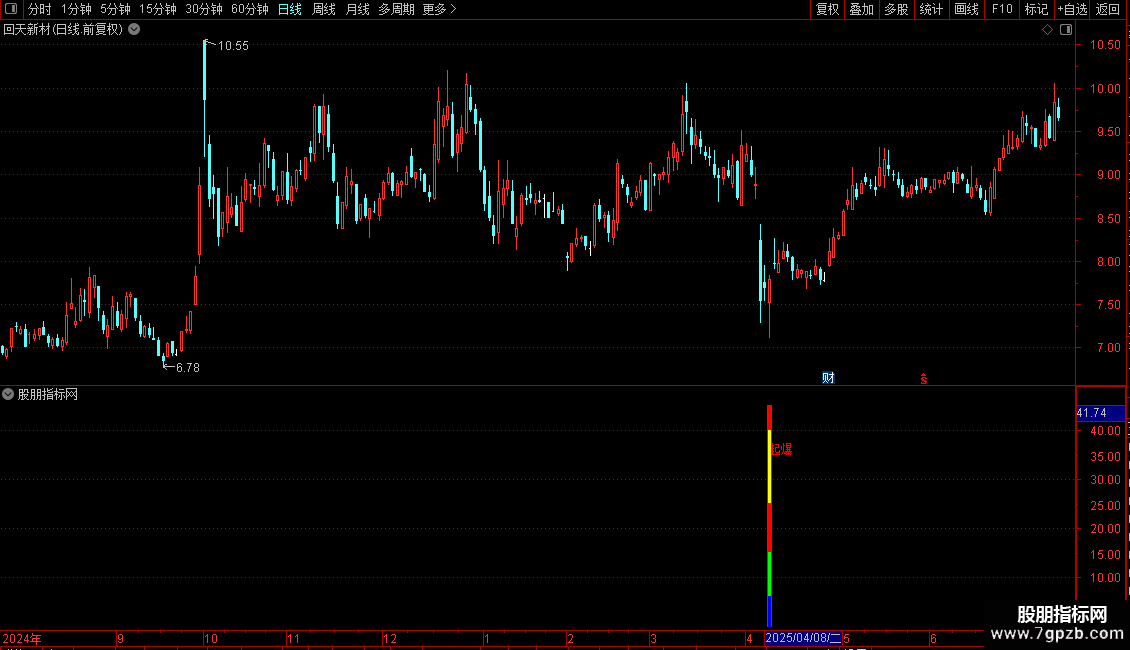Toggle the right info panel icon
Screen dimensions: 1130x650
coord(1066,30)
